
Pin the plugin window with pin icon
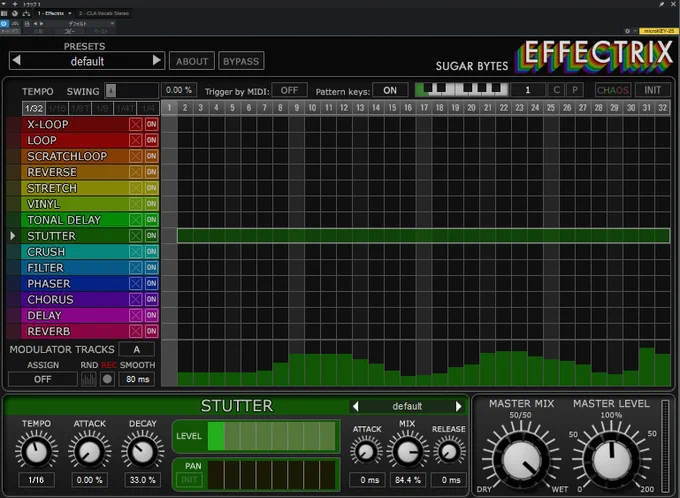(x=661, y=4)
